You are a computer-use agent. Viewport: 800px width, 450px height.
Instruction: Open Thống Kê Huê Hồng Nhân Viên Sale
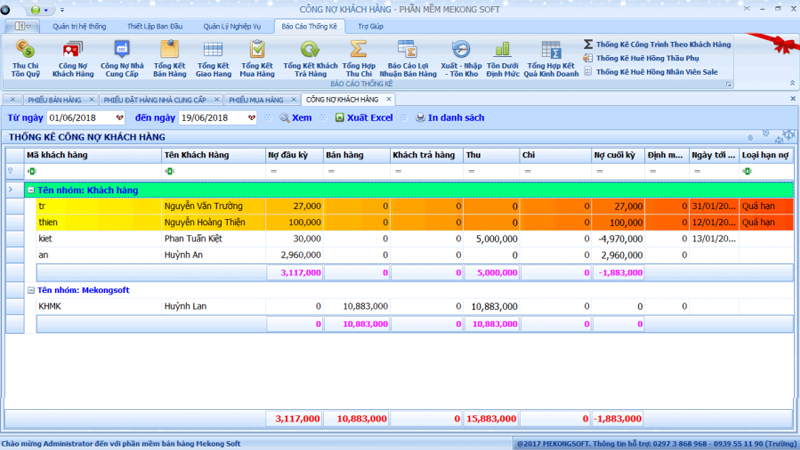pos(651,72)
